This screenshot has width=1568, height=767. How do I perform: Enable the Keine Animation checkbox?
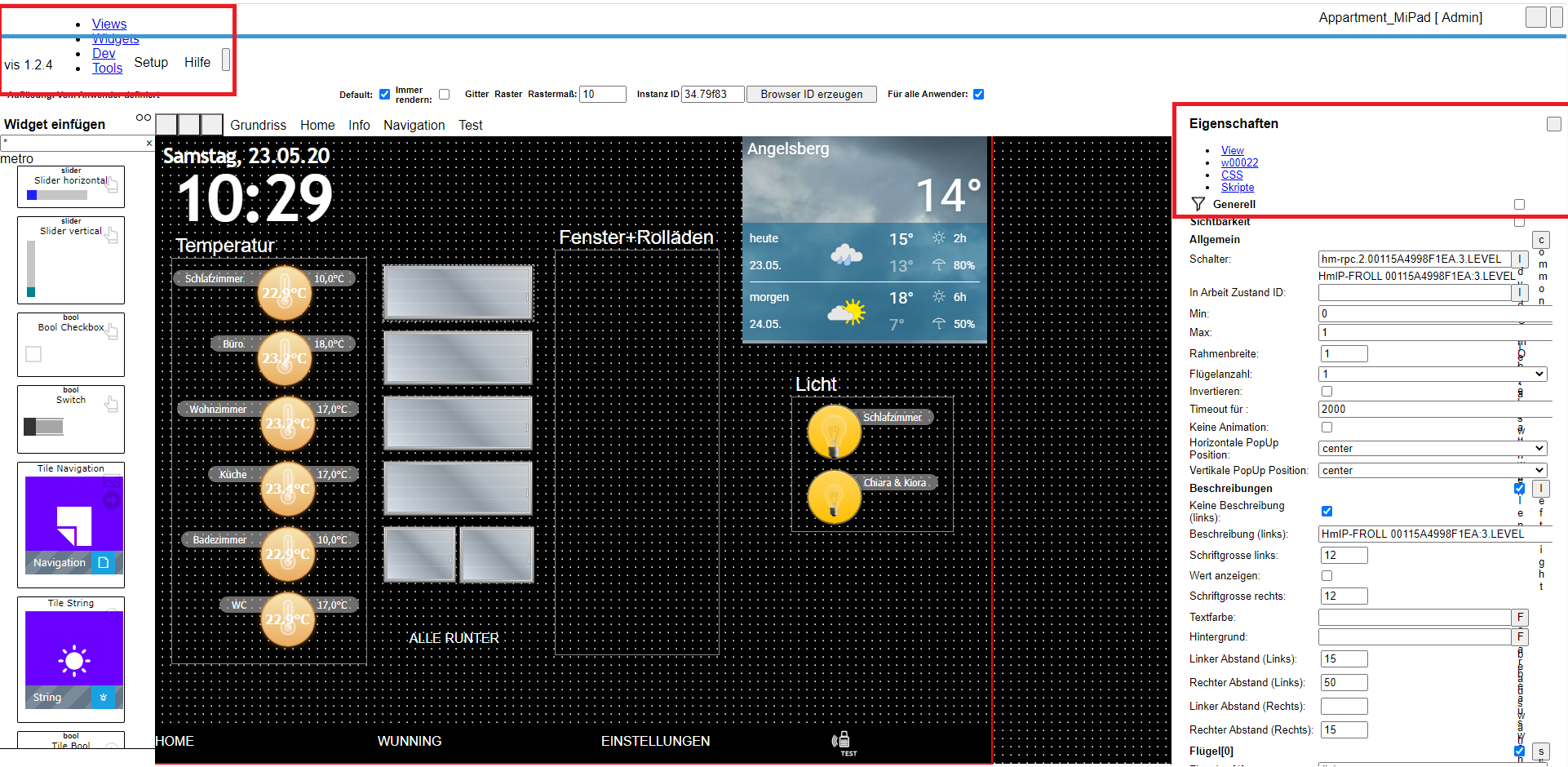(1327, 428)
